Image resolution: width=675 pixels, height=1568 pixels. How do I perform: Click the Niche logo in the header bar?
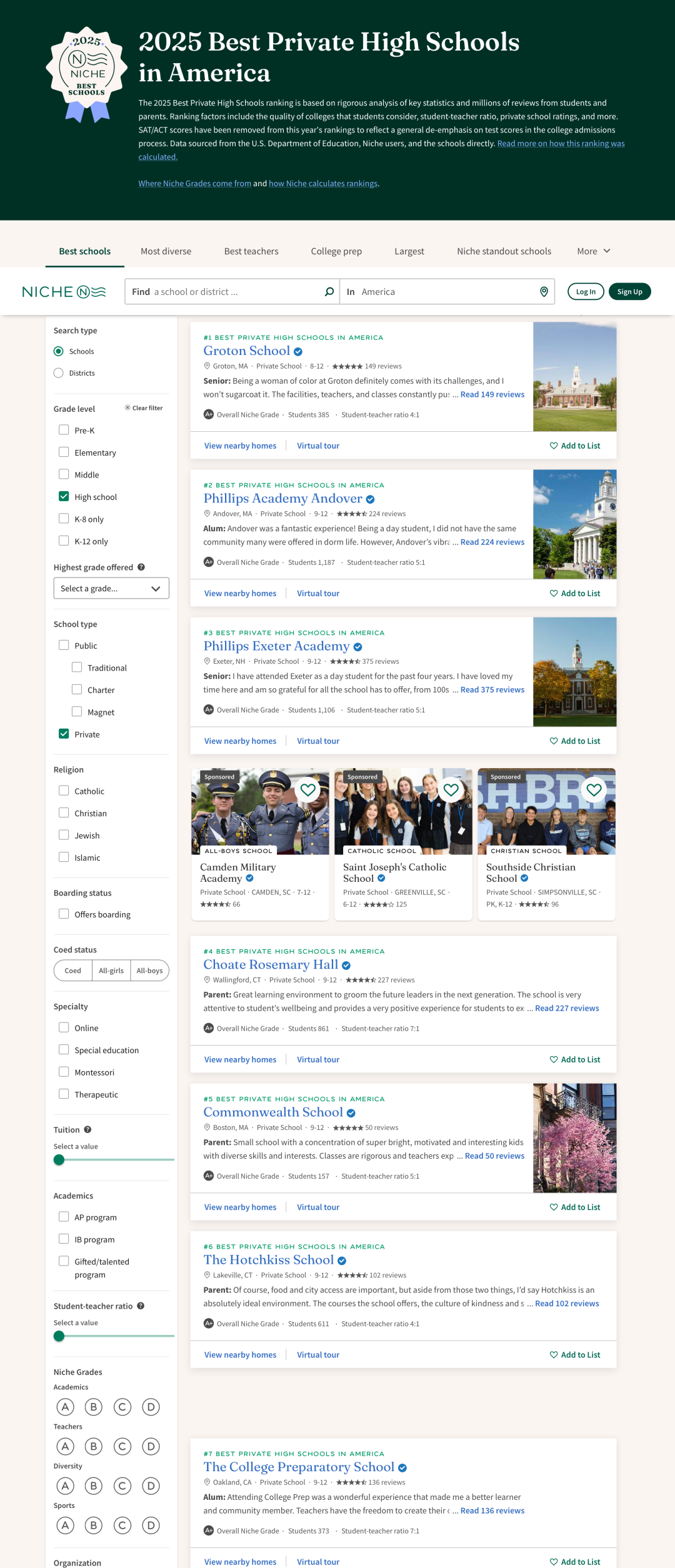(x=64, y=292)
